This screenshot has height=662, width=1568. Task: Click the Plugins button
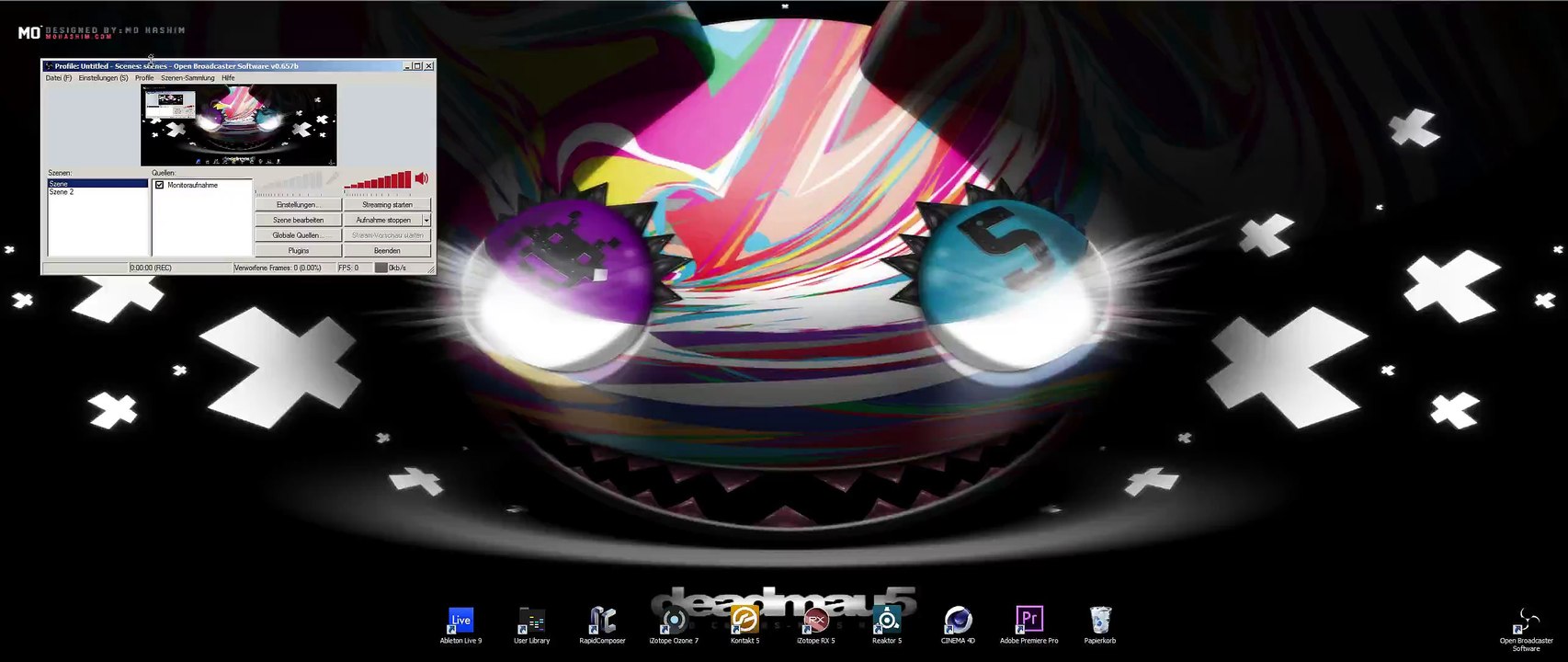tap(298, 251)
